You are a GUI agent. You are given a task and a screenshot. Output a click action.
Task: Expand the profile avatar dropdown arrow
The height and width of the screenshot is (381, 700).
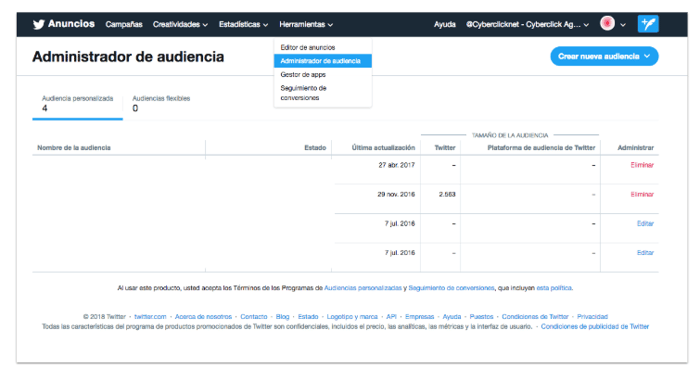(x=623, y=25)
